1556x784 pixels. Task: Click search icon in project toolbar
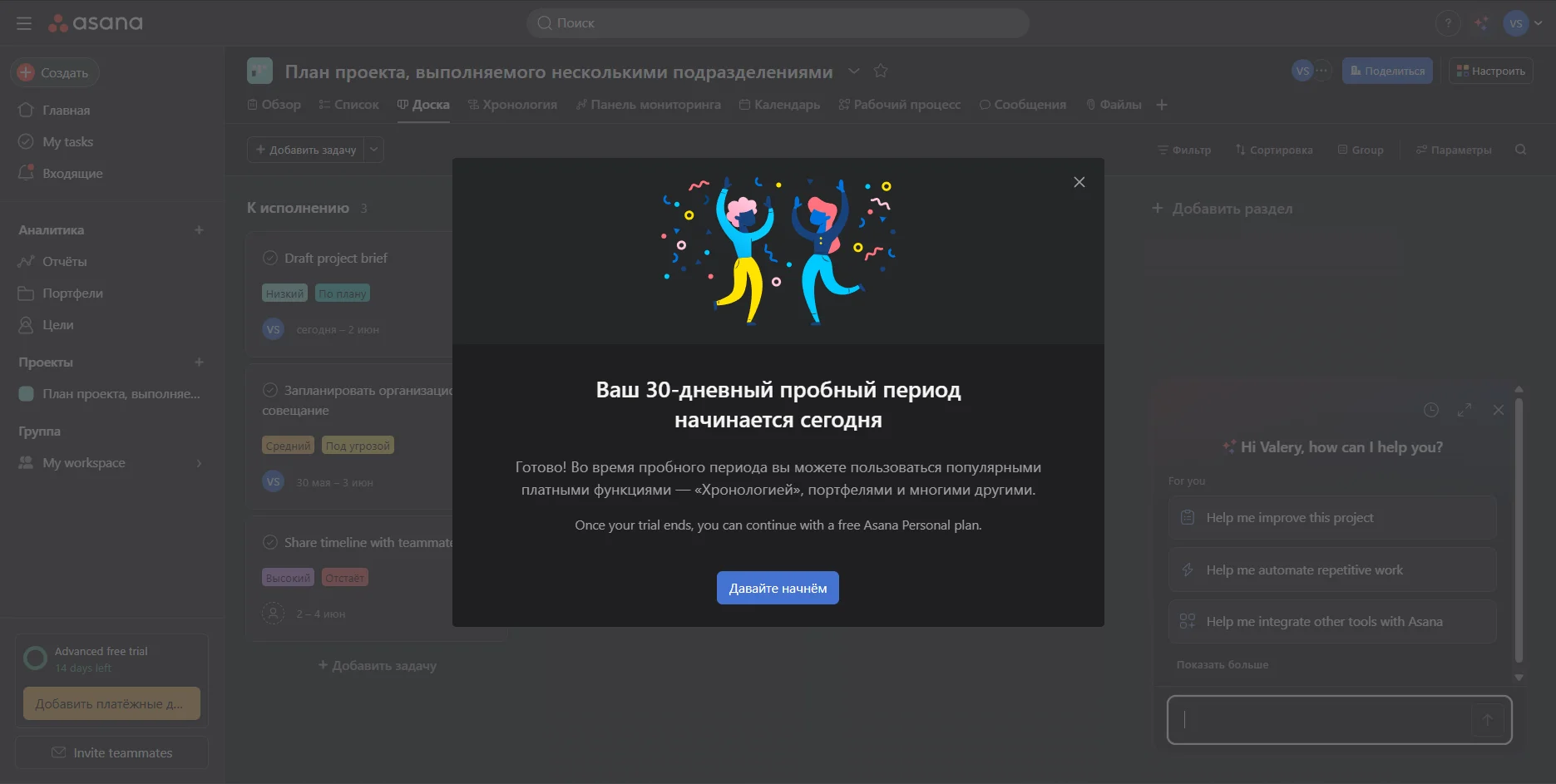click(1520, 150)
